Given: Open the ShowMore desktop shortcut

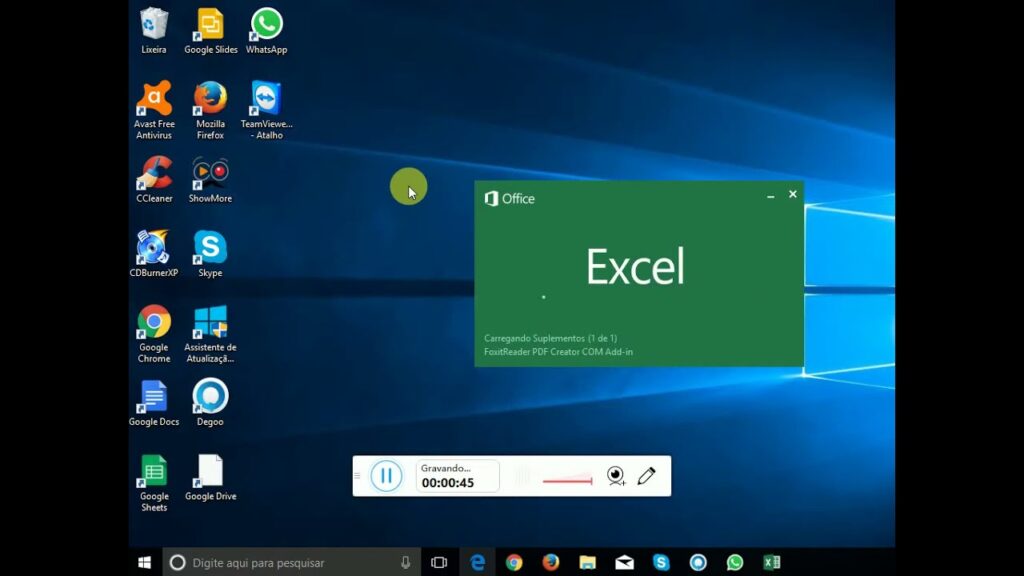Looking at the screenshot, I should tap(210, 180).
